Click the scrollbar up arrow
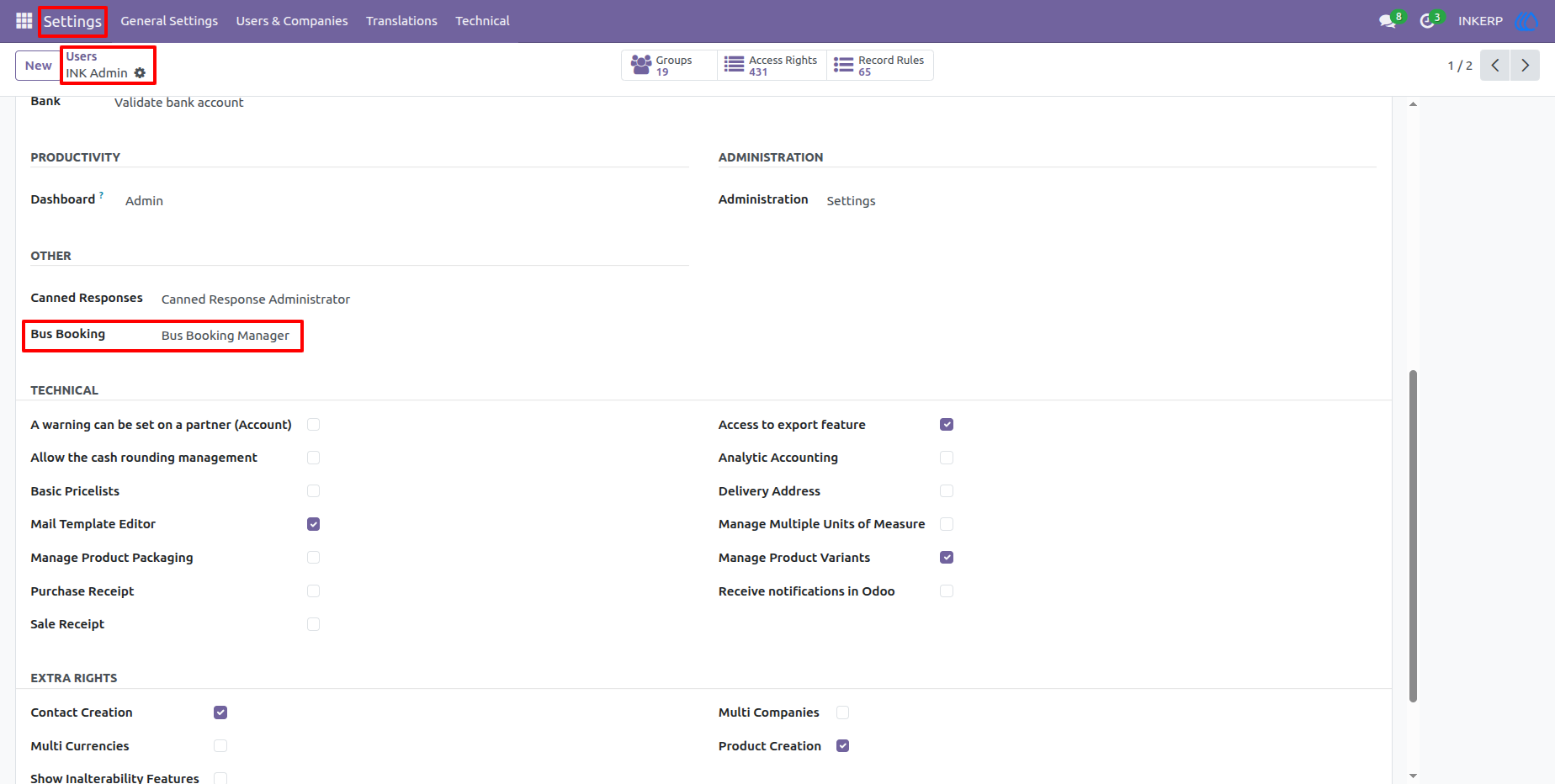The width and height of the screenshot is (1555, 784). tap(1413, 104)
